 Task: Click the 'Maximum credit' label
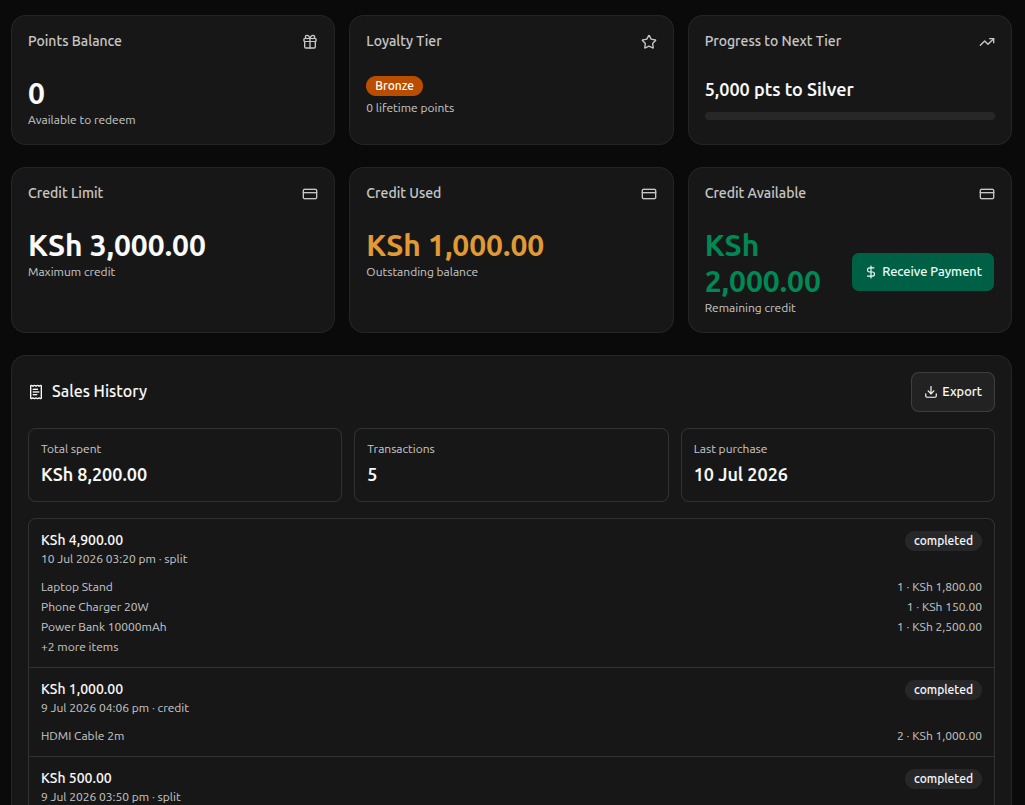[71, 272]
